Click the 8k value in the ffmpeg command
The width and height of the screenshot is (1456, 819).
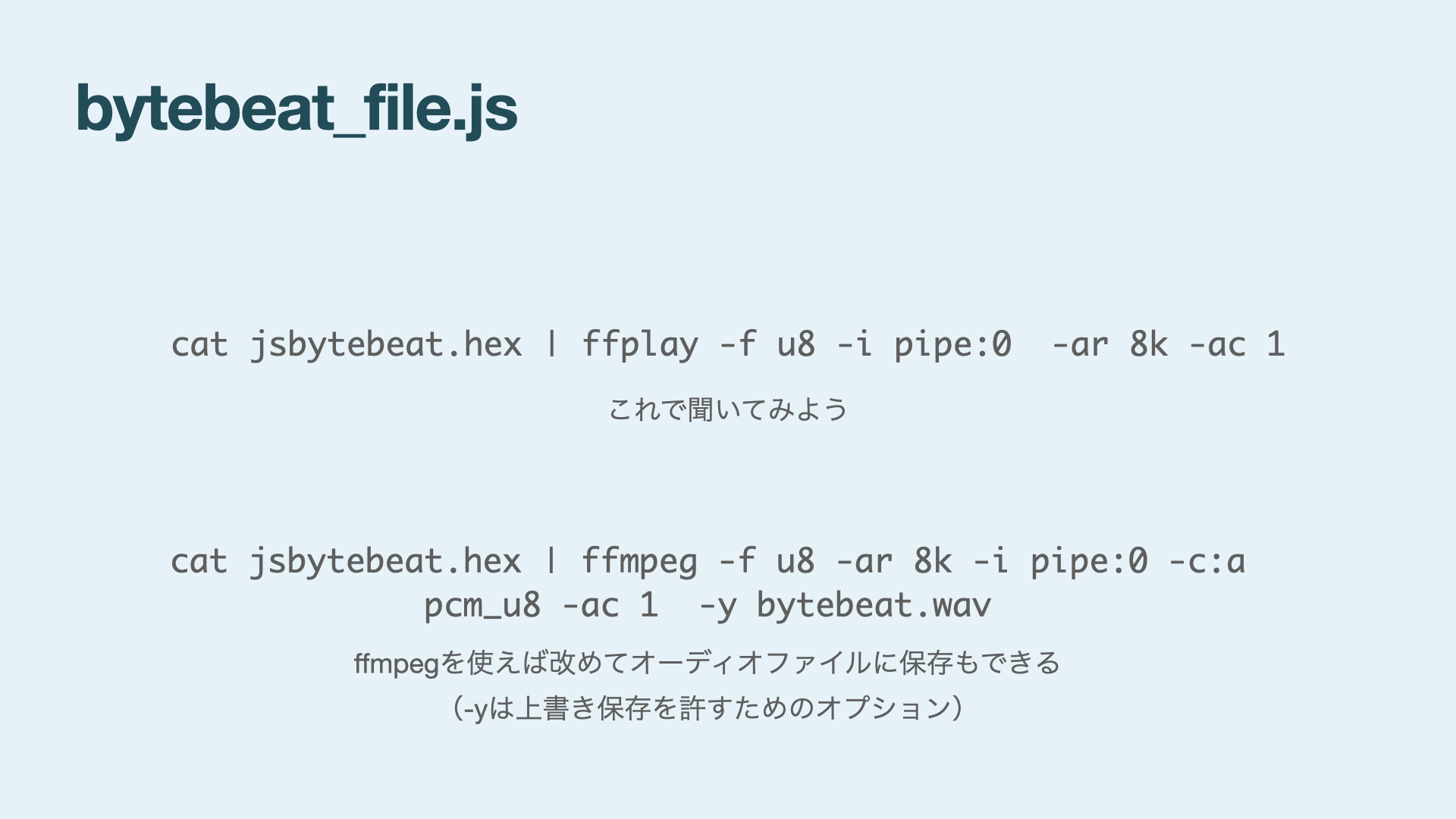point(933,562)
